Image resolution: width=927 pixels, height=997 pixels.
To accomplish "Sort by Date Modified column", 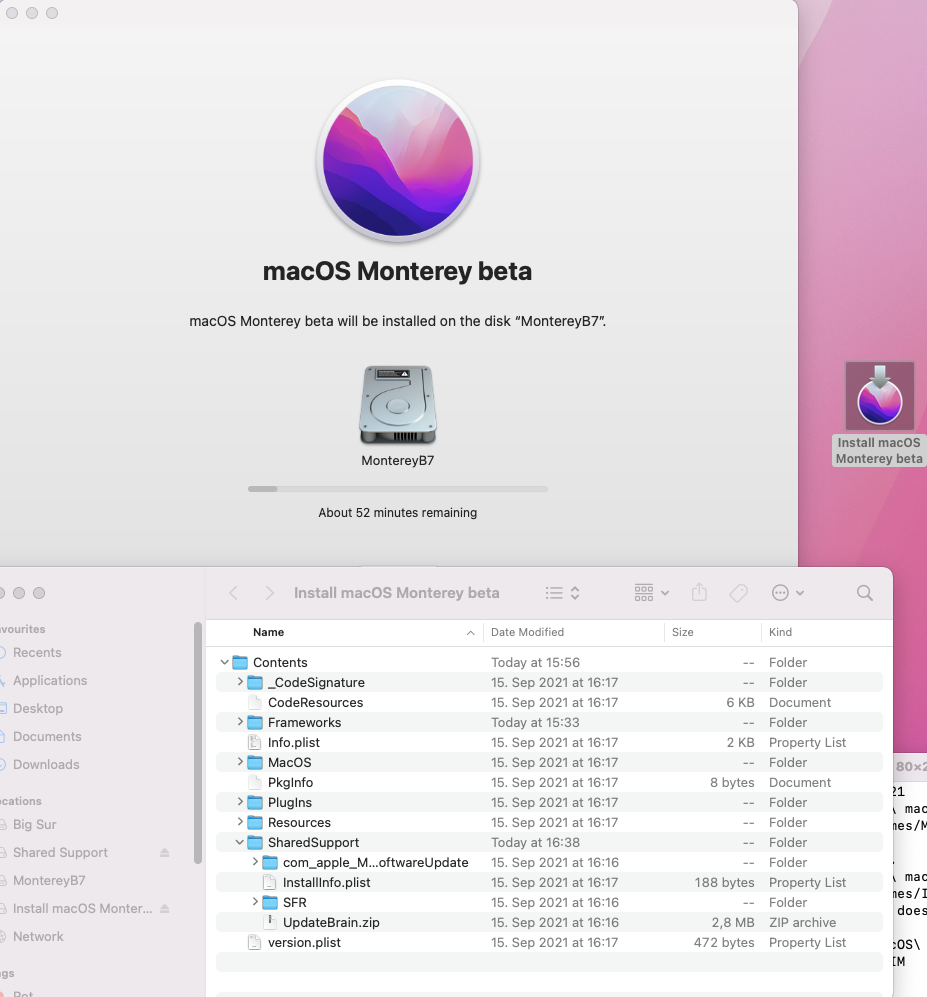I will coord(527,632).
